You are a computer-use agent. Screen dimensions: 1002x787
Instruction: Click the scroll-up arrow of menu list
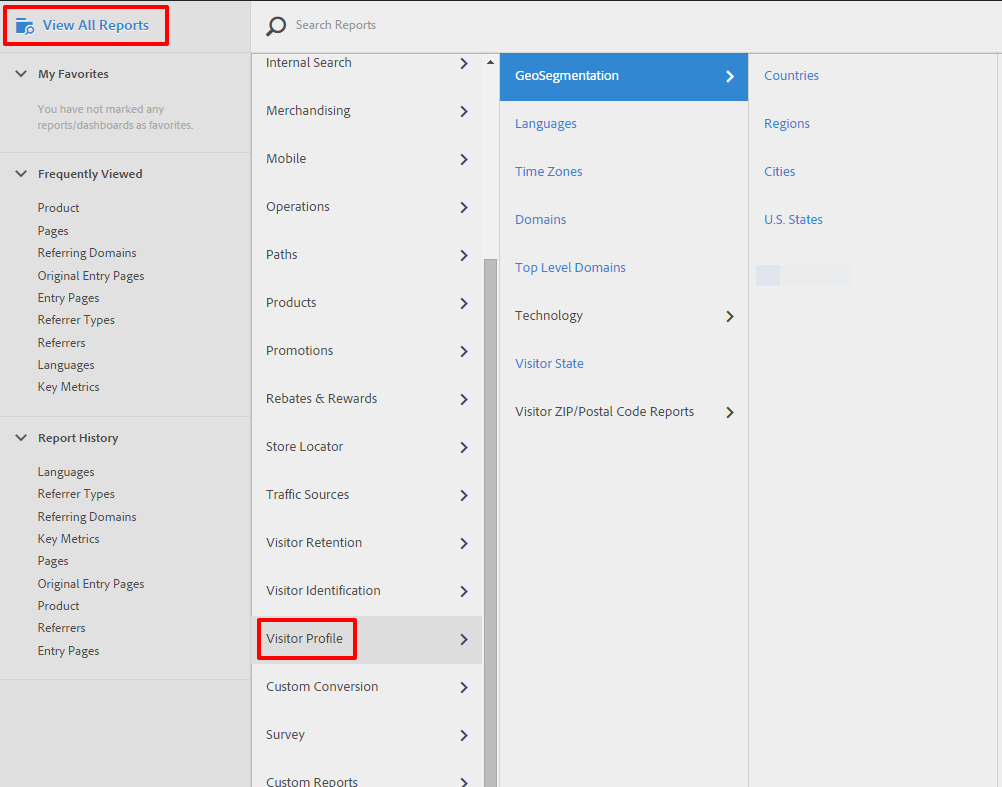pyautogui.click(x=490, y=63)
